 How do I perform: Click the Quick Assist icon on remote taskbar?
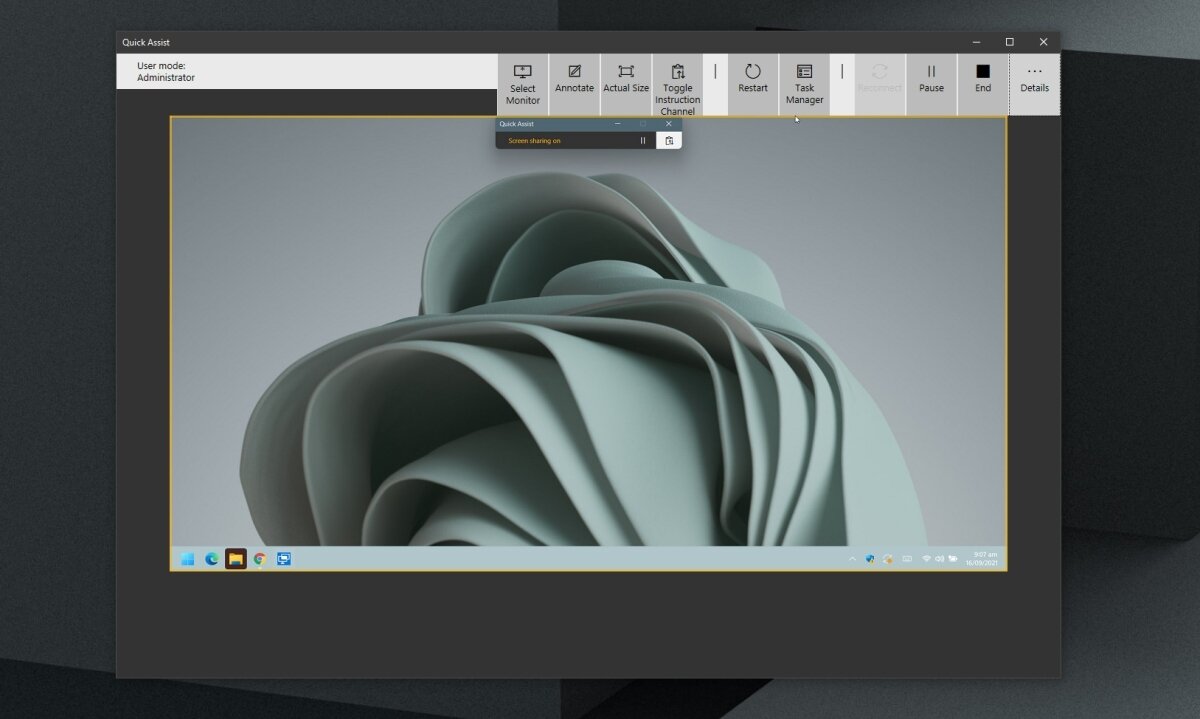pos(284,559)
